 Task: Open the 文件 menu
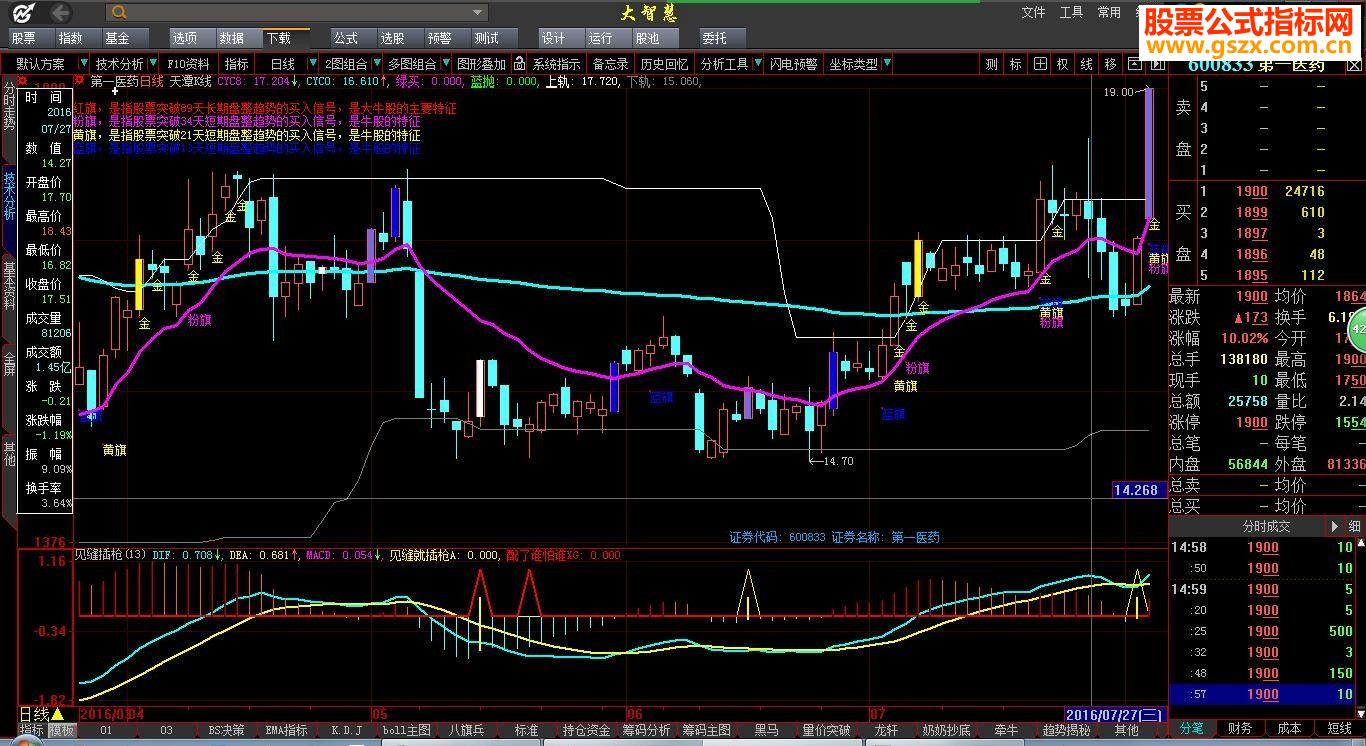click(x=1033, y=13)
